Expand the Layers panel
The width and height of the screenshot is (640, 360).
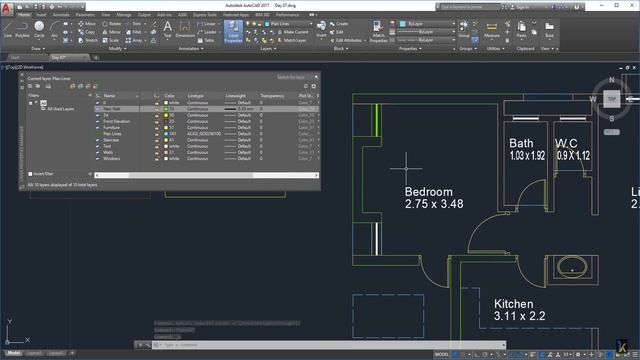click(x=268, y=49)
